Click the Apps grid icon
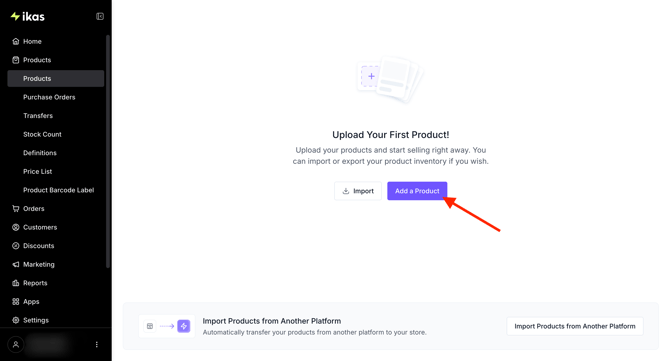Viewport: 670px width, 361px height. 16,302
